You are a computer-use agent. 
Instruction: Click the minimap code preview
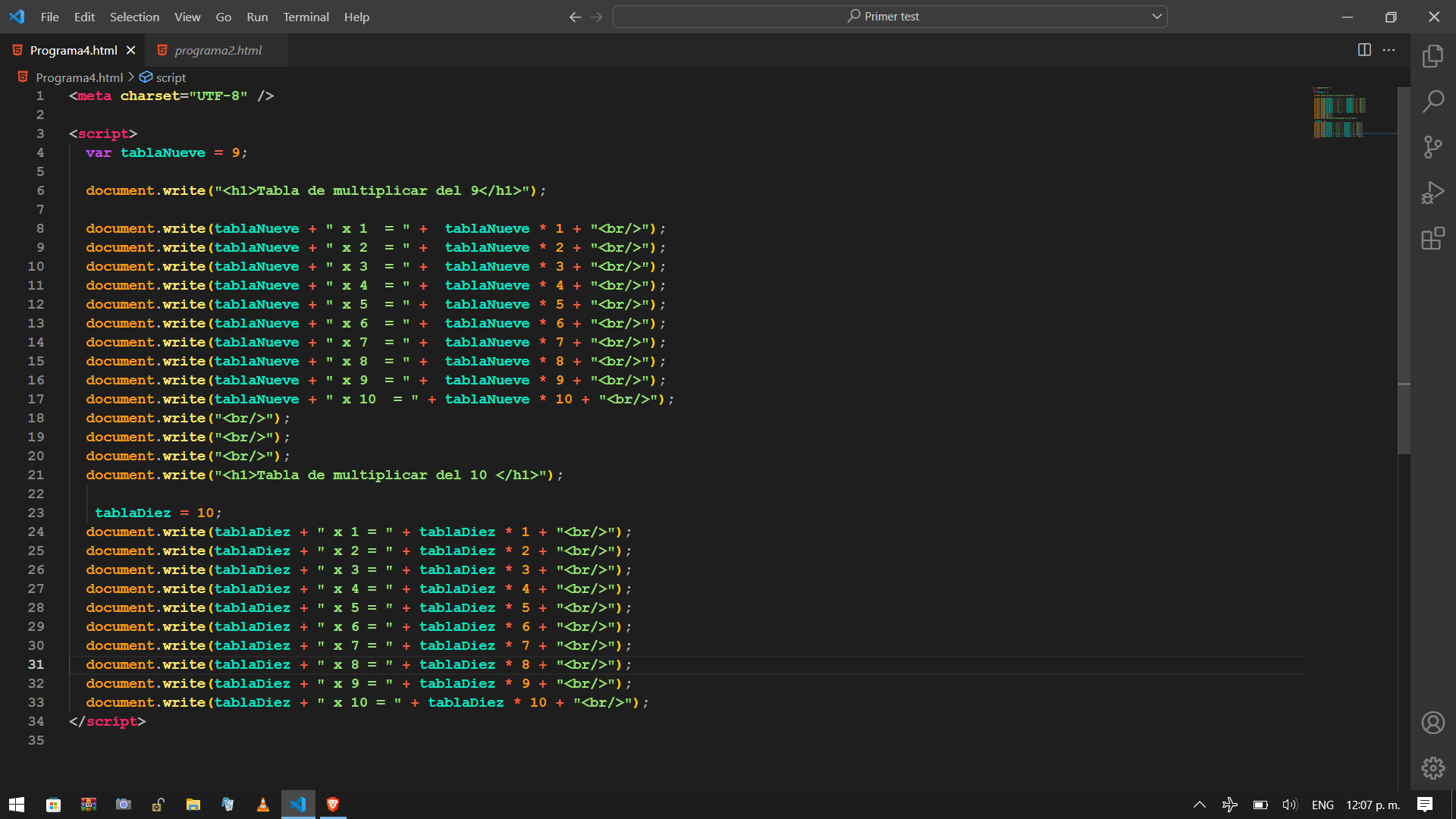(x=1340, y=112)
